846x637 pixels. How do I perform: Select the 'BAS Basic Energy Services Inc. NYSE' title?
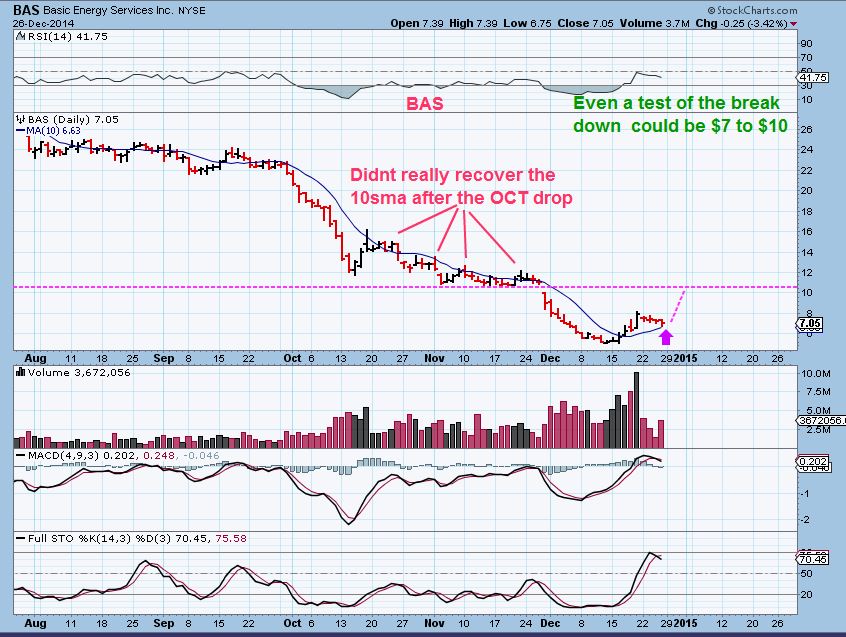[x=109, y=10]
